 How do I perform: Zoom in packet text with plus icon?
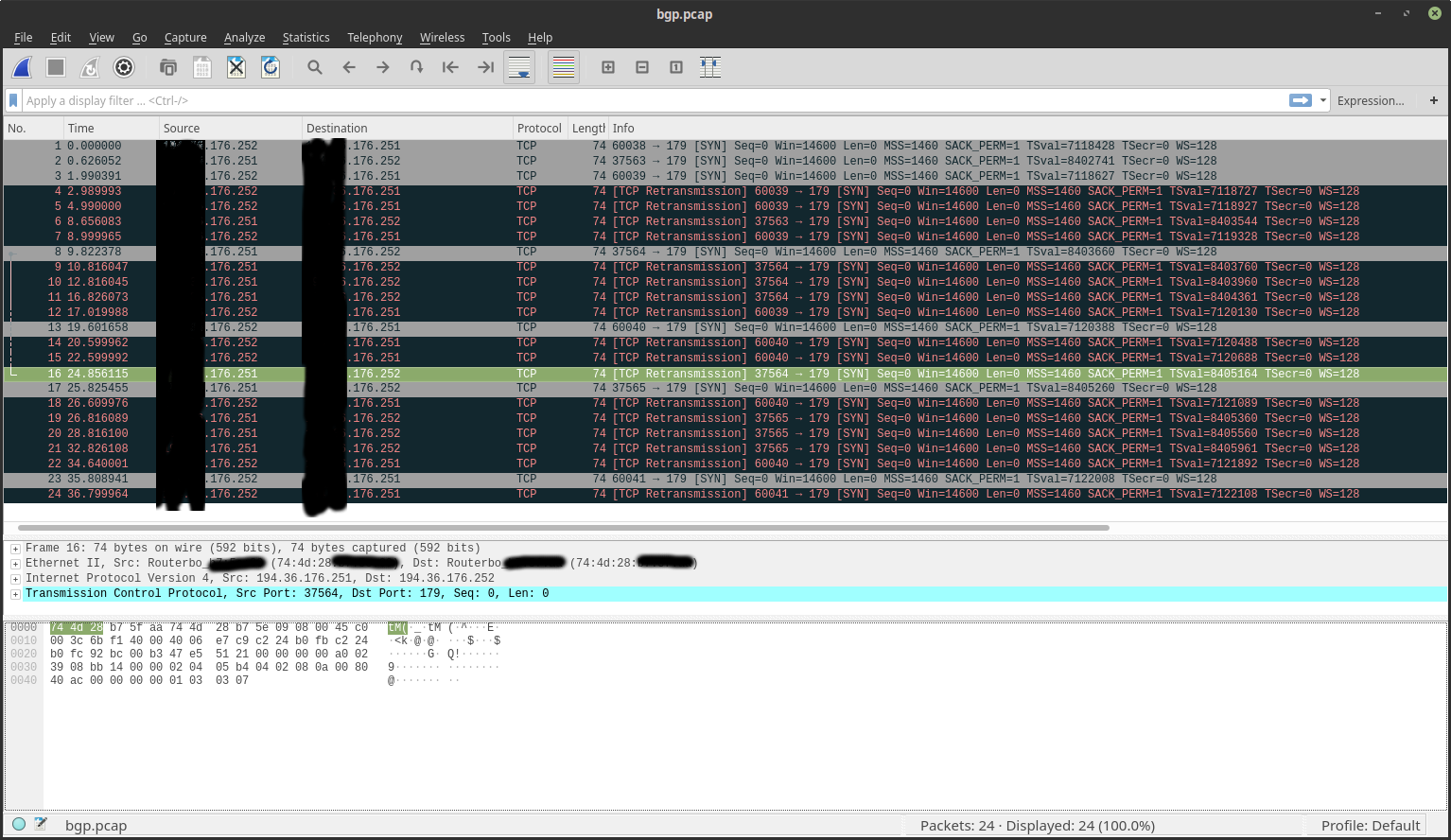(x=608, y=67)
